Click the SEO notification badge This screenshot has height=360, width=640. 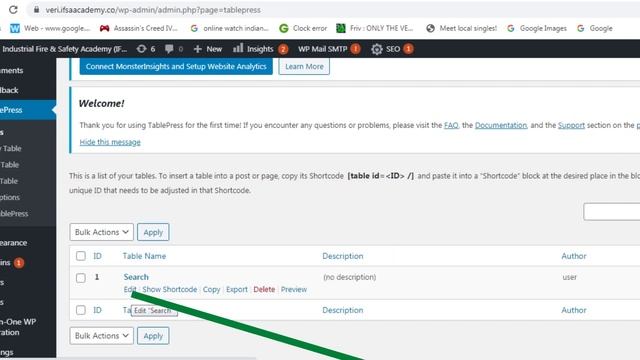click(408, 49)
